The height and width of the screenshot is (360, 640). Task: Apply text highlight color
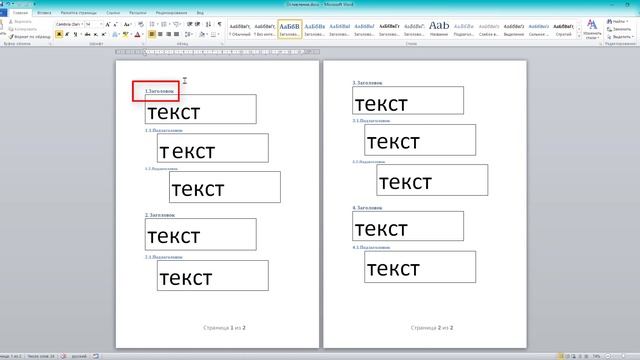(x=125, y=35)
